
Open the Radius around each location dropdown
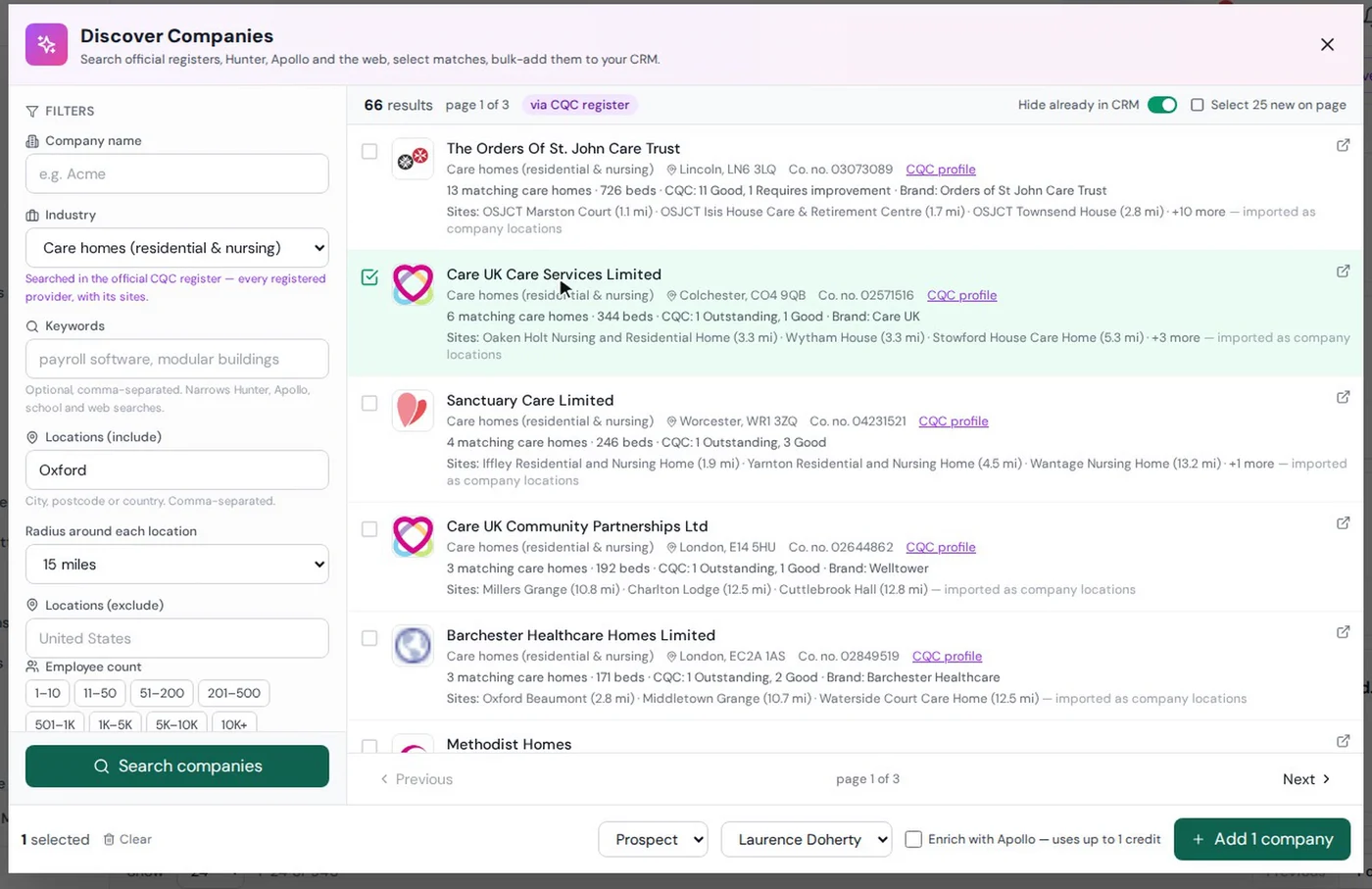coord(177,565)
